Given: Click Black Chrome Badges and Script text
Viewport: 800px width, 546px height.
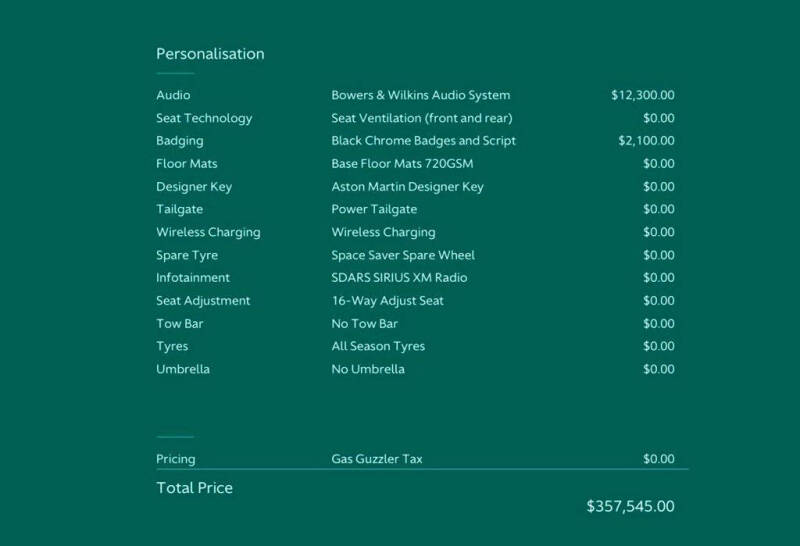Looking at the screenshot, I should 423,141.
